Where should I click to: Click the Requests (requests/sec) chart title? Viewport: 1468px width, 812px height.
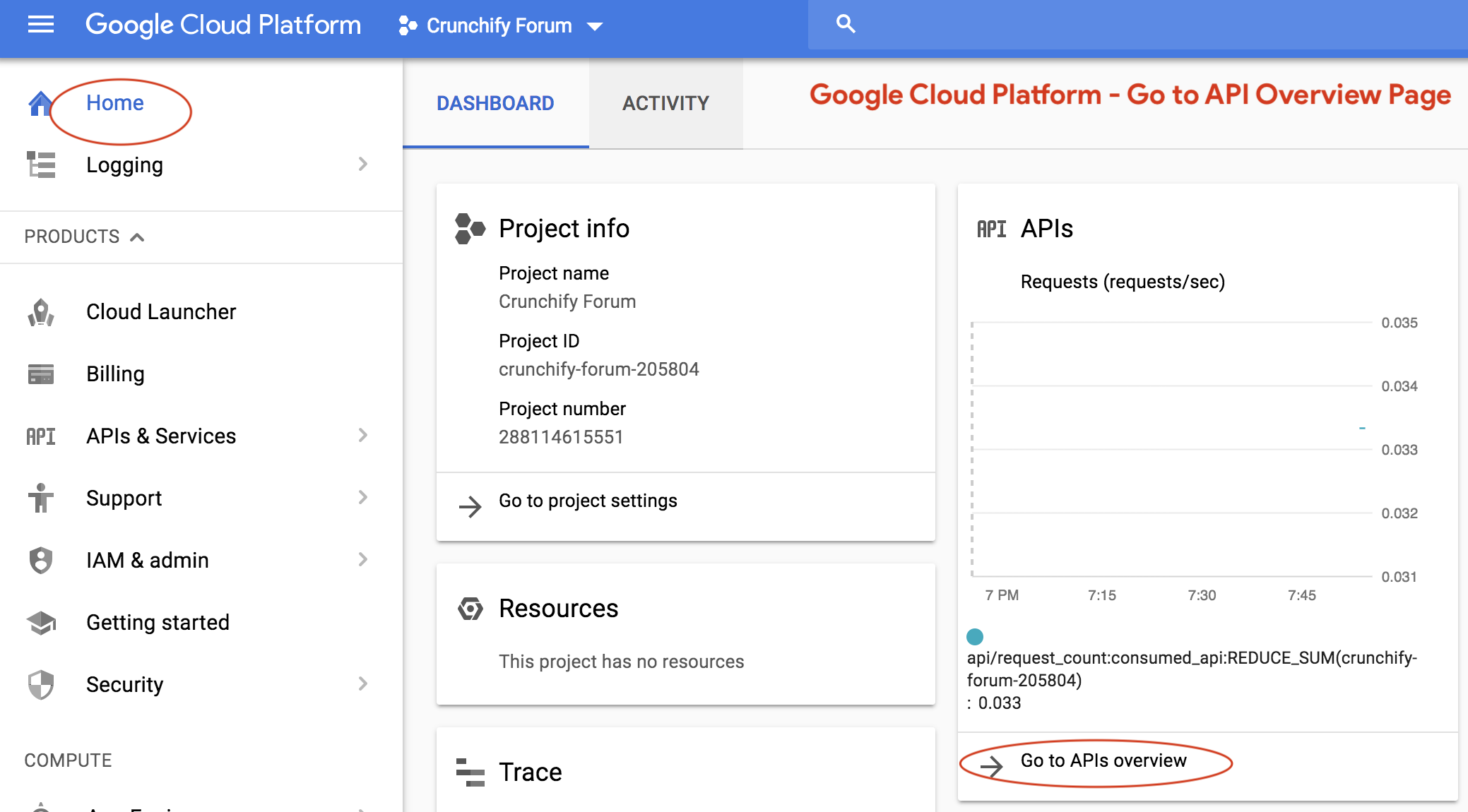pyautogui.click(x=1123, y=282)
